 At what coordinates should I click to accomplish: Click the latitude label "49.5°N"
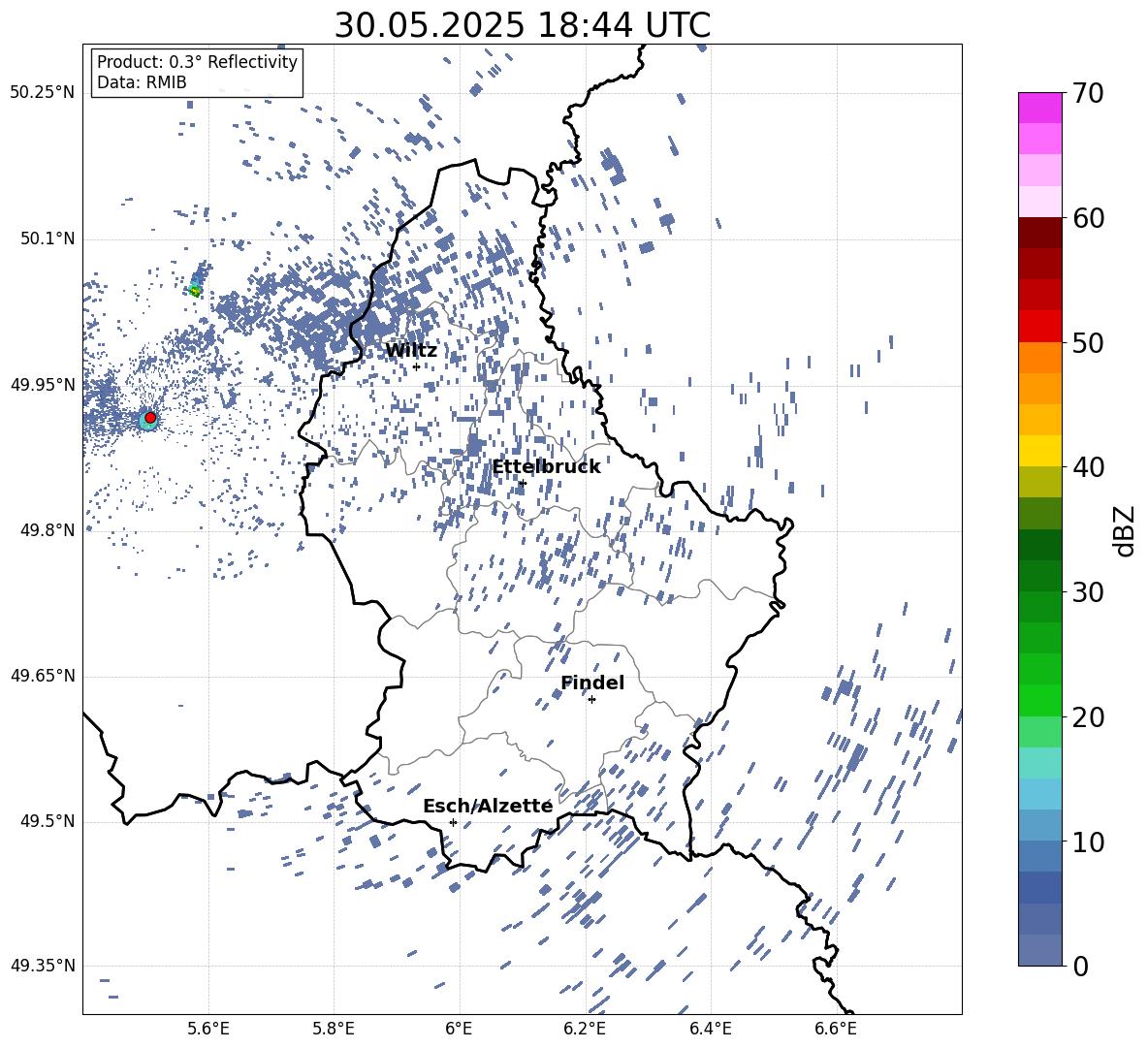coord(47,820)
